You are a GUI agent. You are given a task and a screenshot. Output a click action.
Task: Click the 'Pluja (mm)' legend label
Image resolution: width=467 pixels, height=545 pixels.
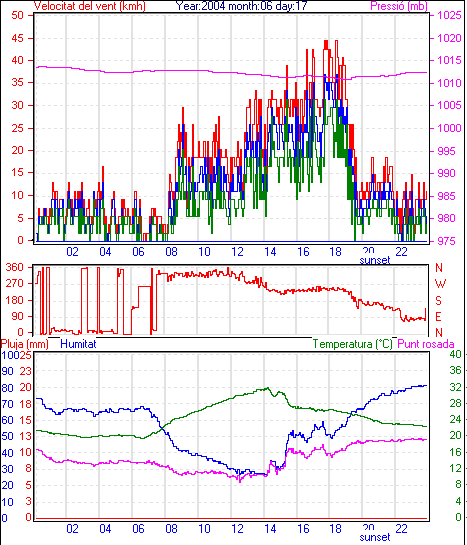[x=24, y=344]
